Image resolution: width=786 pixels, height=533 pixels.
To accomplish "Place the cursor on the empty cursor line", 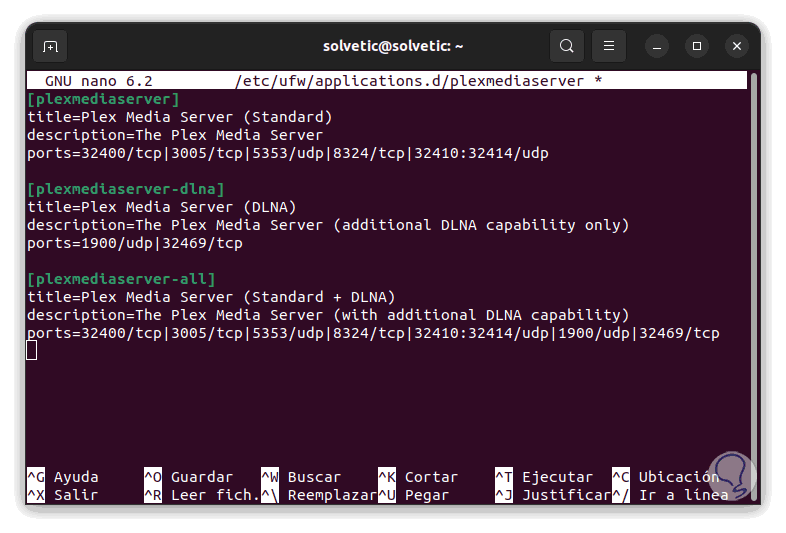I will [32, 350].
